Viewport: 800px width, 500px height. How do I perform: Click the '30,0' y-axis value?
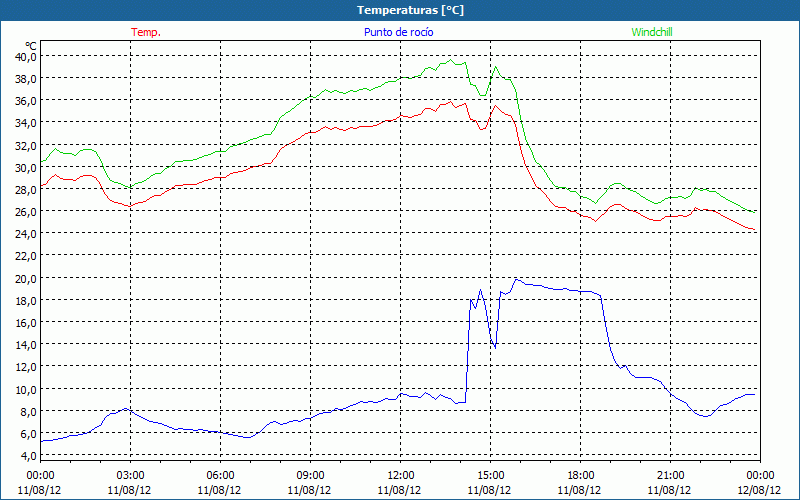point(26,167)
